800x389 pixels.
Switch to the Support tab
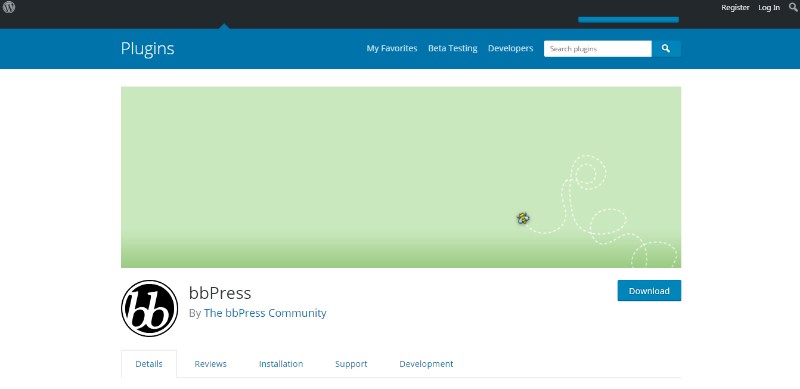tap(351, 364)
